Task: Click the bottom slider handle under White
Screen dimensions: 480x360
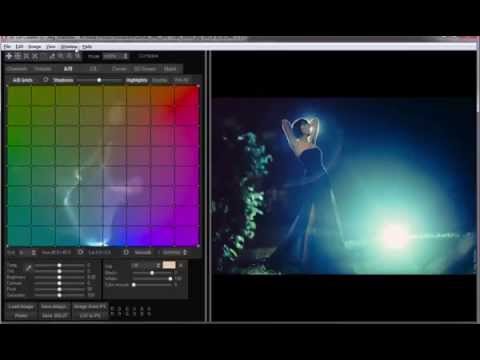Action: click(134, 285)
